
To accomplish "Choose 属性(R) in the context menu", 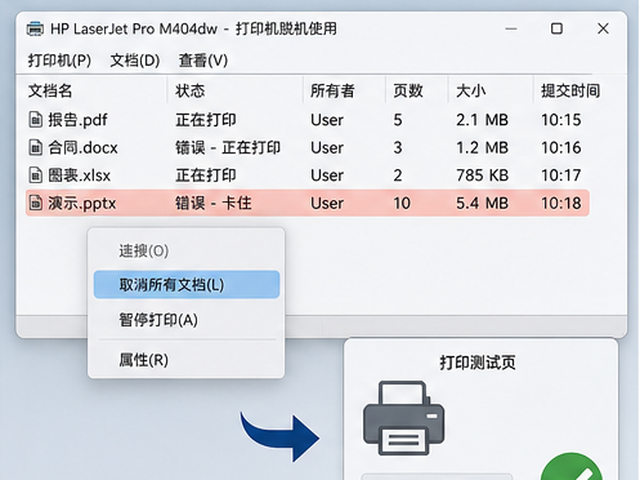I will (x=187, y=360).
